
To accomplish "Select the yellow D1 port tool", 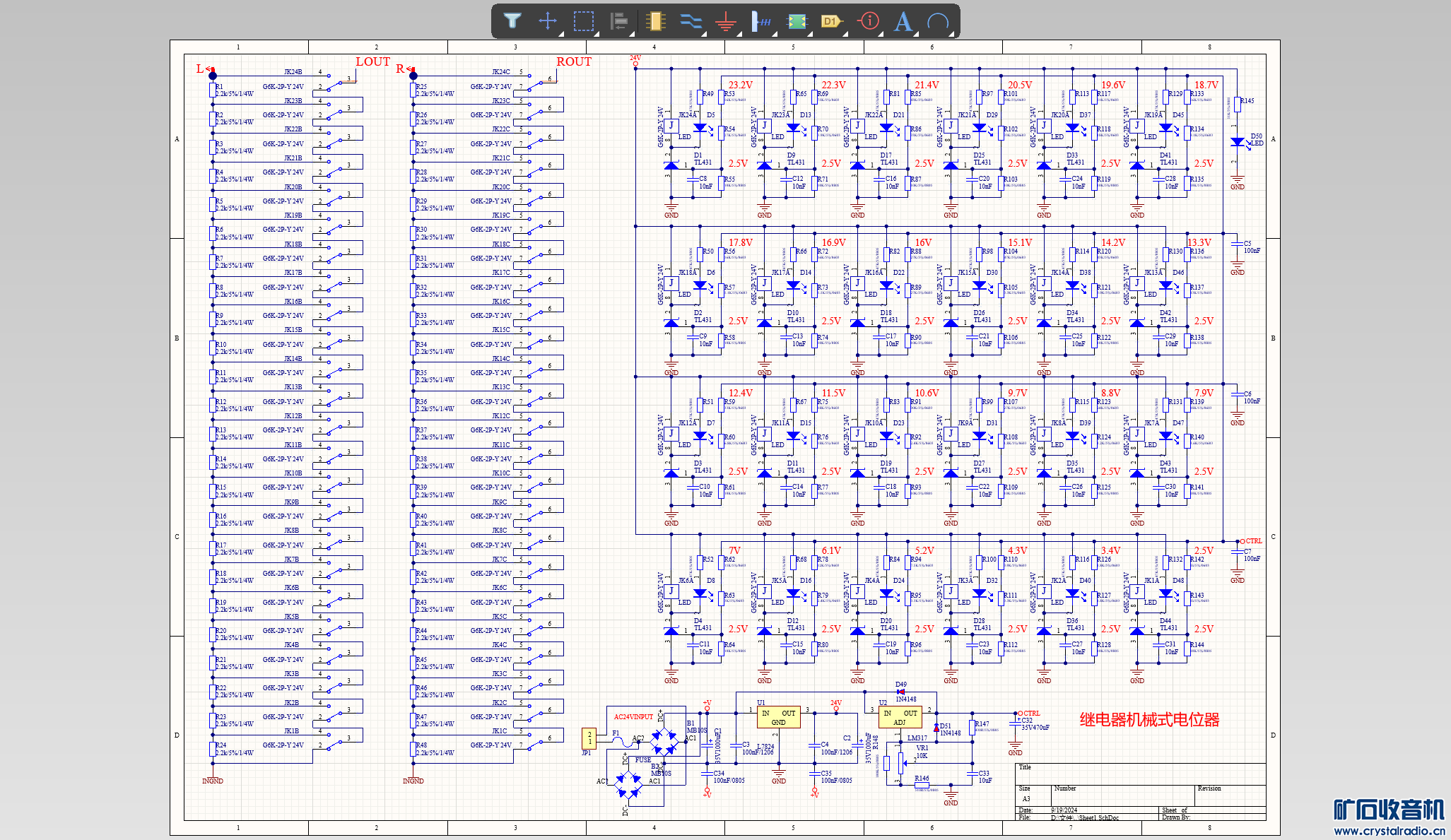I will tap(833, 21).
